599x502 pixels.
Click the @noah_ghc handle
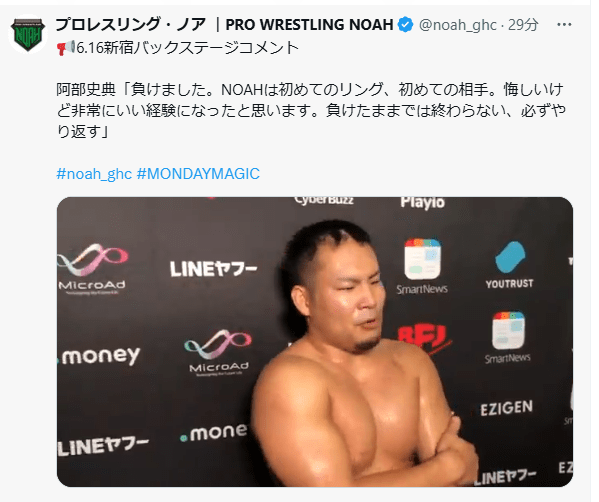point(458,25)
